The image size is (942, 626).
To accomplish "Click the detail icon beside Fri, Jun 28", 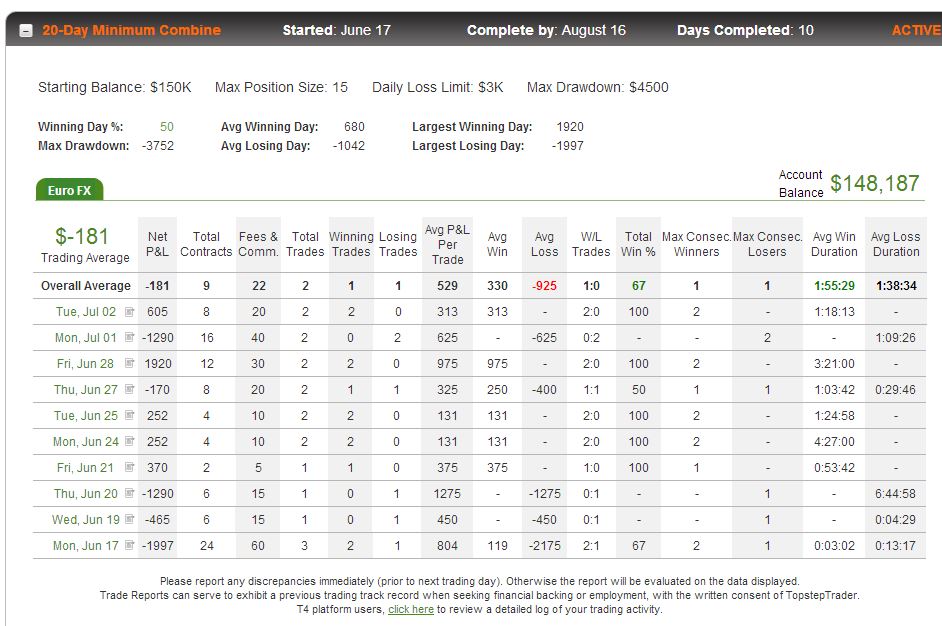I will 129,363.
